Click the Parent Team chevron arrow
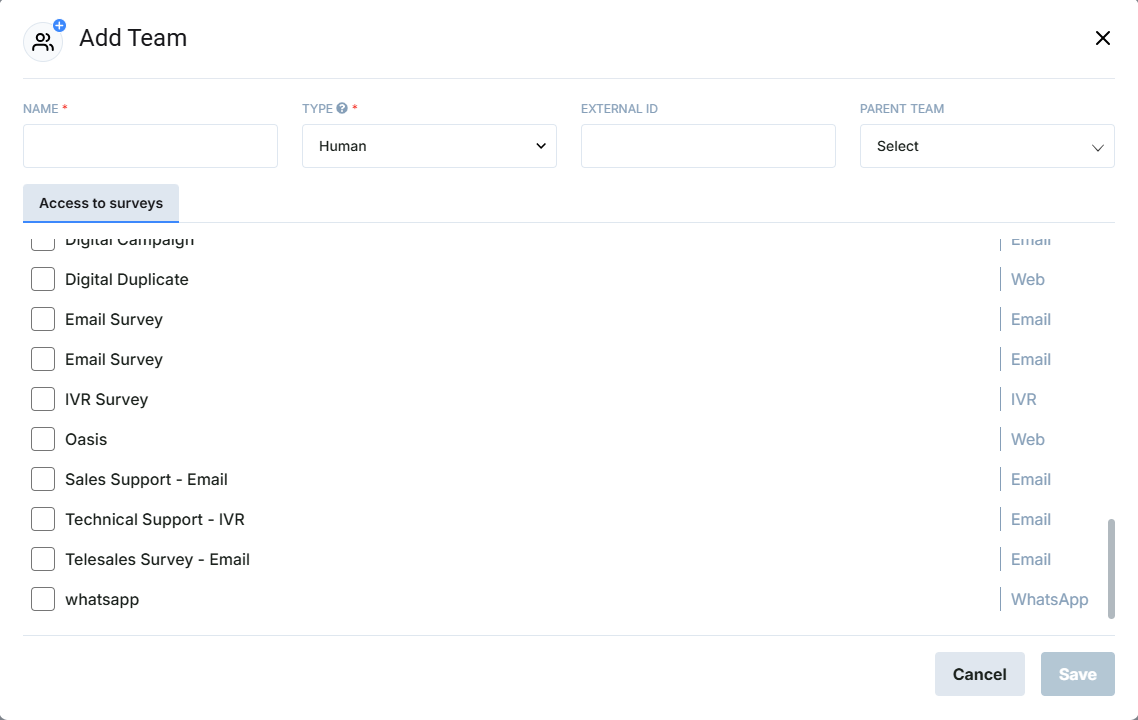1138x720 pixels. (x=1097, y=147)
